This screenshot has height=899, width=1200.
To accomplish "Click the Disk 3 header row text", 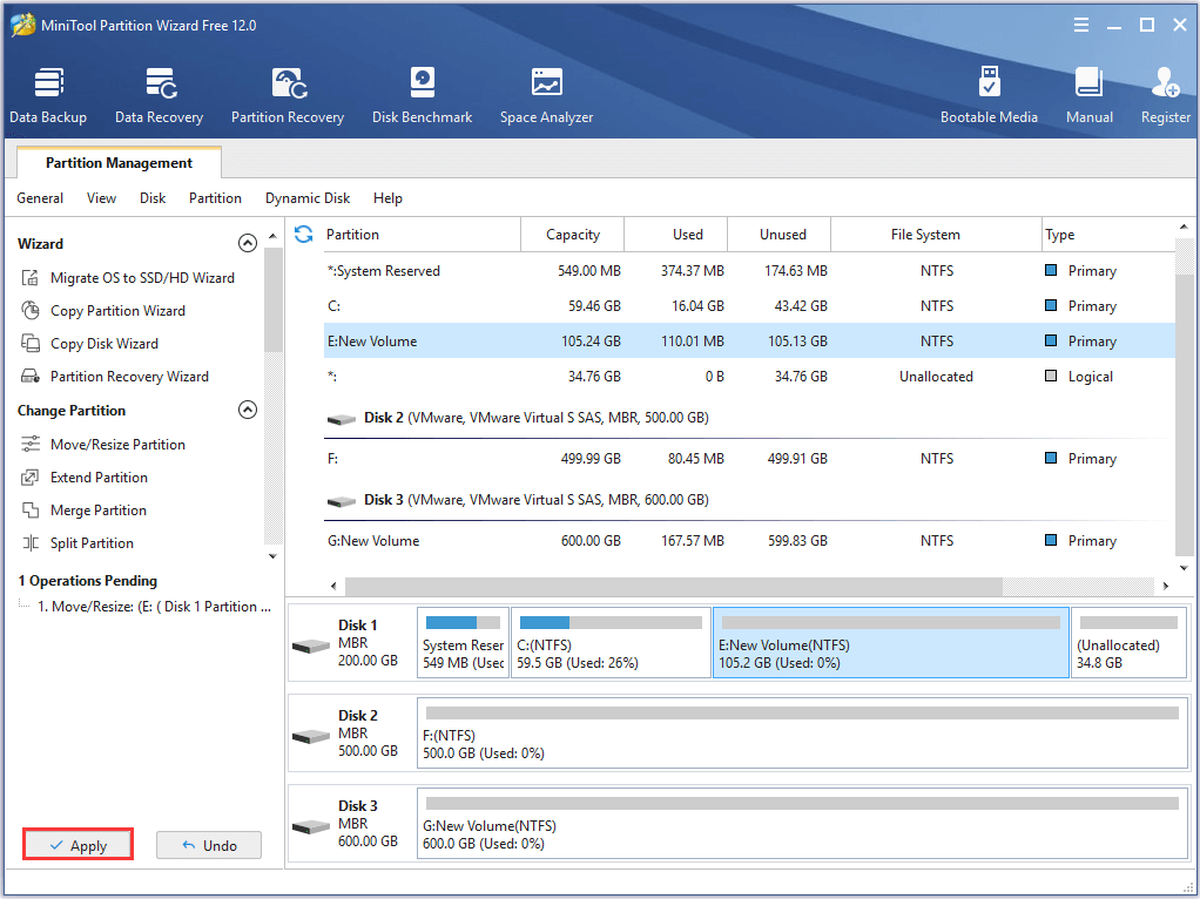I will [x=536, y=500].
